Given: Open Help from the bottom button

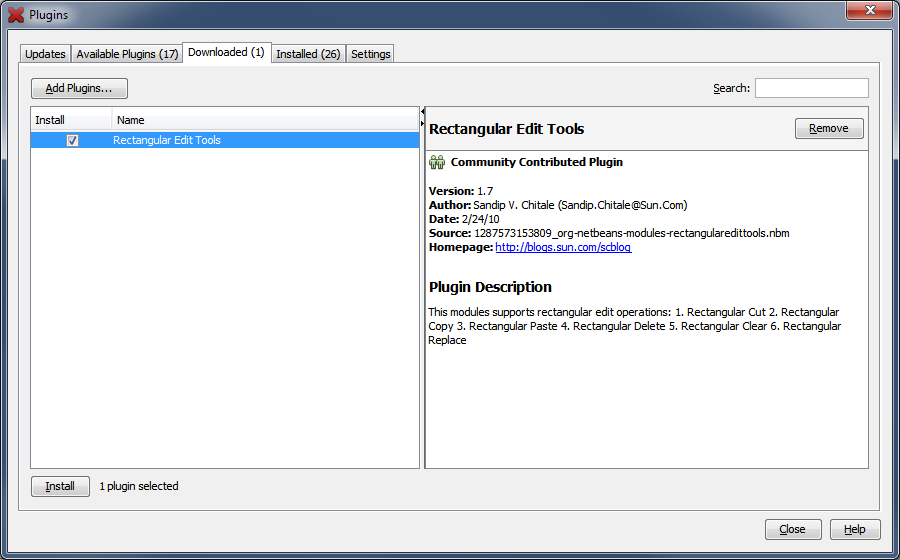Looking at the screenshot, I should [x=854, y=529].
